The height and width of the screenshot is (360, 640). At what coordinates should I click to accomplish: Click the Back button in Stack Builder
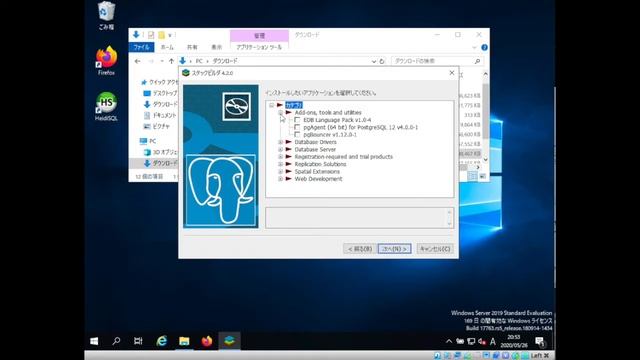click(360, 249)
